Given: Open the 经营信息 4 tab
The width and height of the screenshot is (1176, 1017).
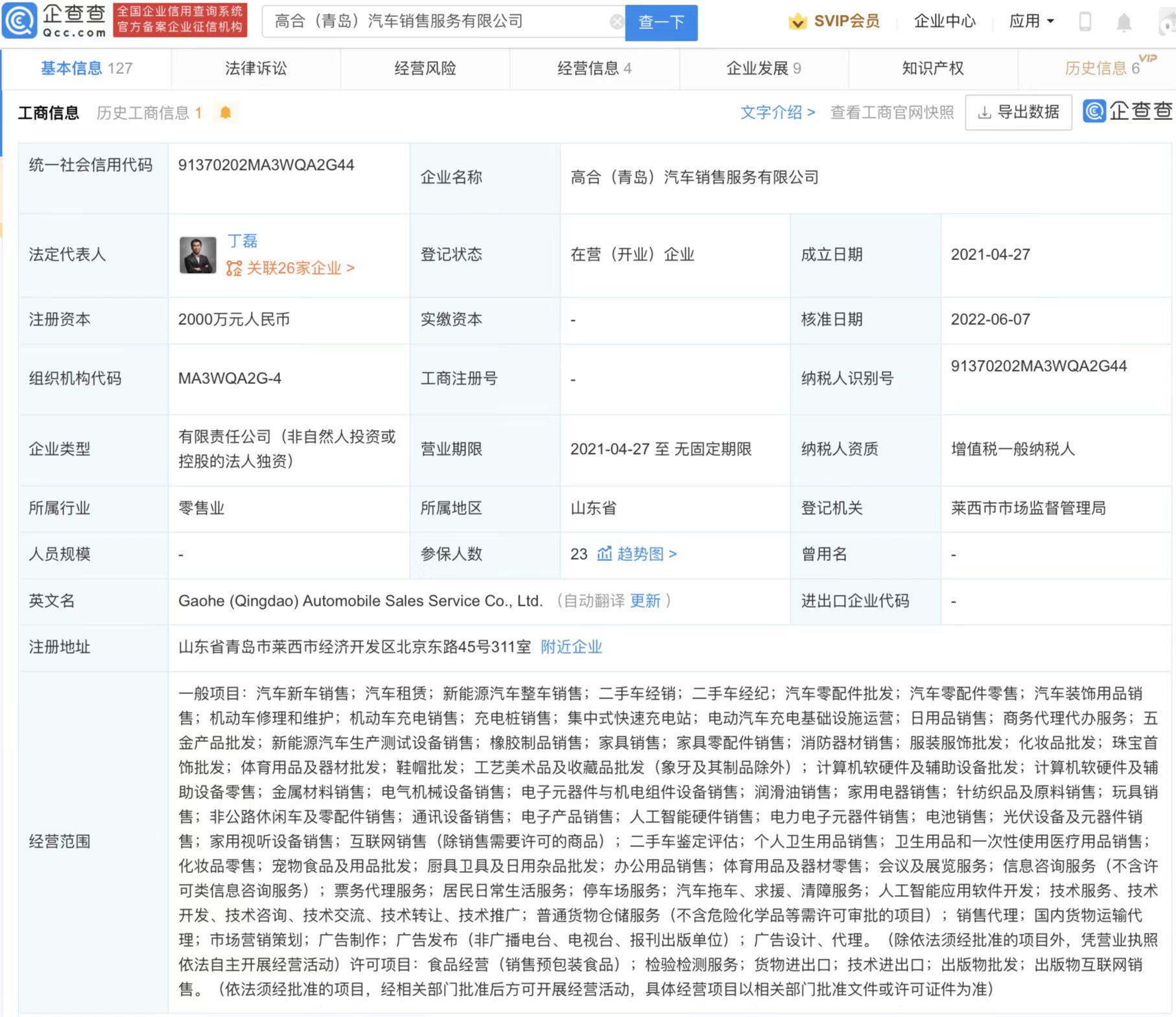Looking at the screenshot, I should [x=594, y=68].
